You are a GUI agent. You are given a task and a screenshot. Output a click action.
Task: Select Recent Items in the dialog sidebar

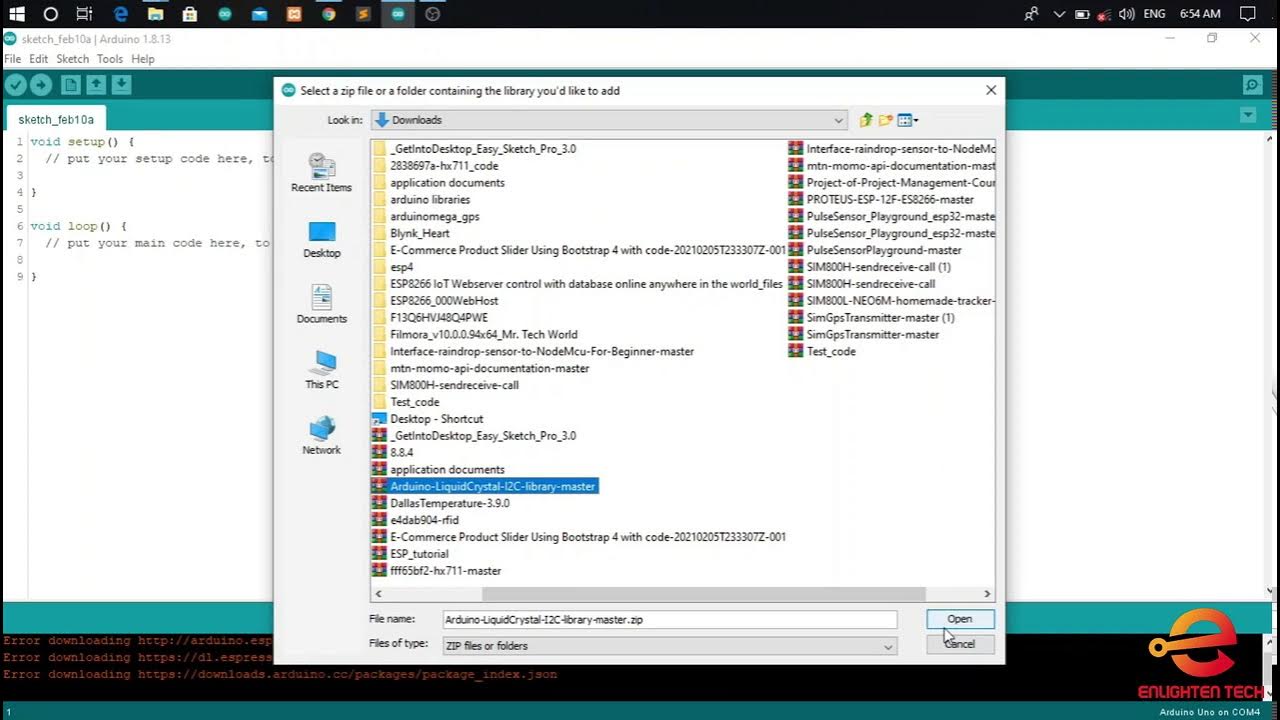(x=321, y=172)
